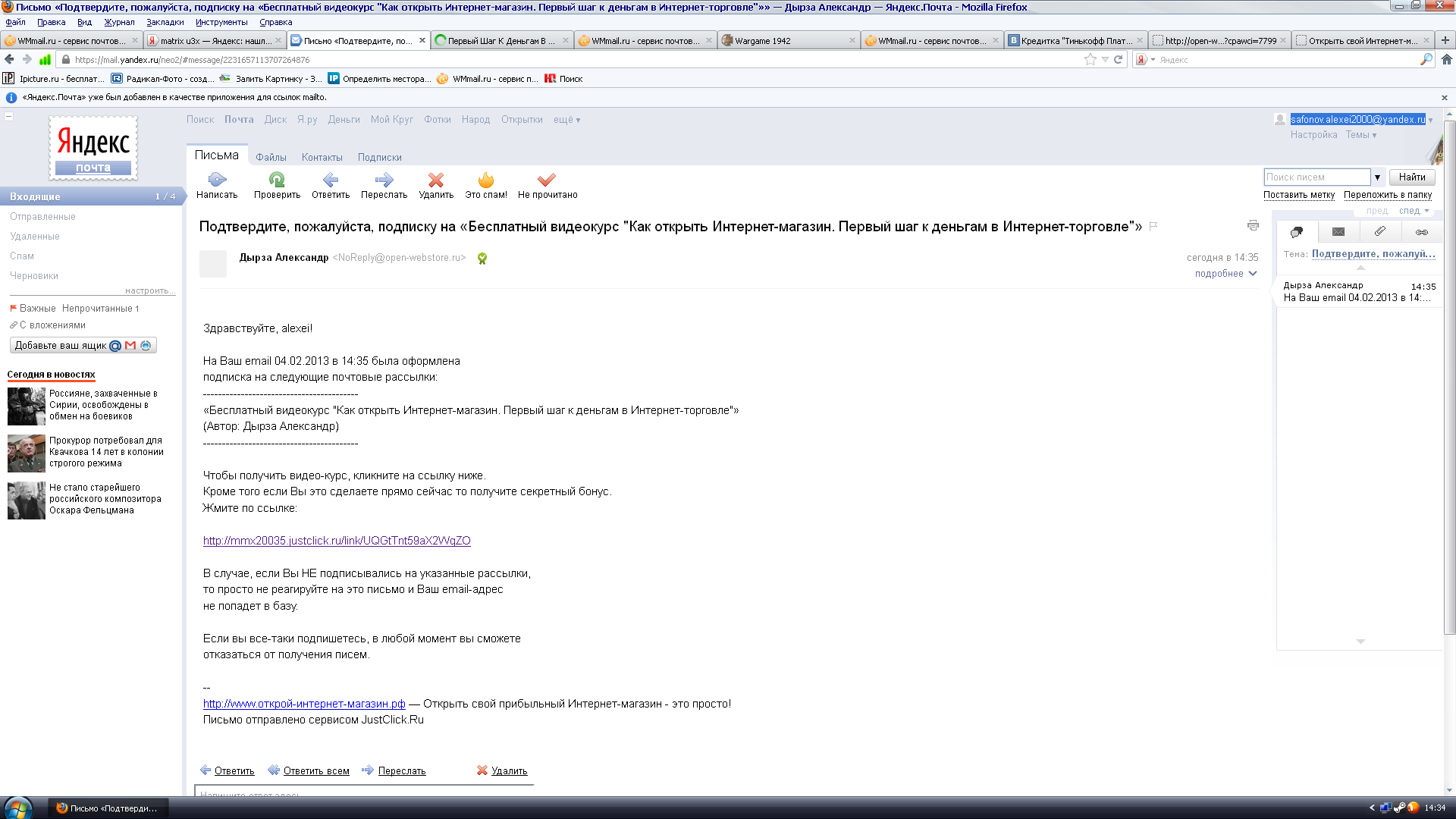Click the Написать compose icon
Screen dimensions: 1456x819
217,180
